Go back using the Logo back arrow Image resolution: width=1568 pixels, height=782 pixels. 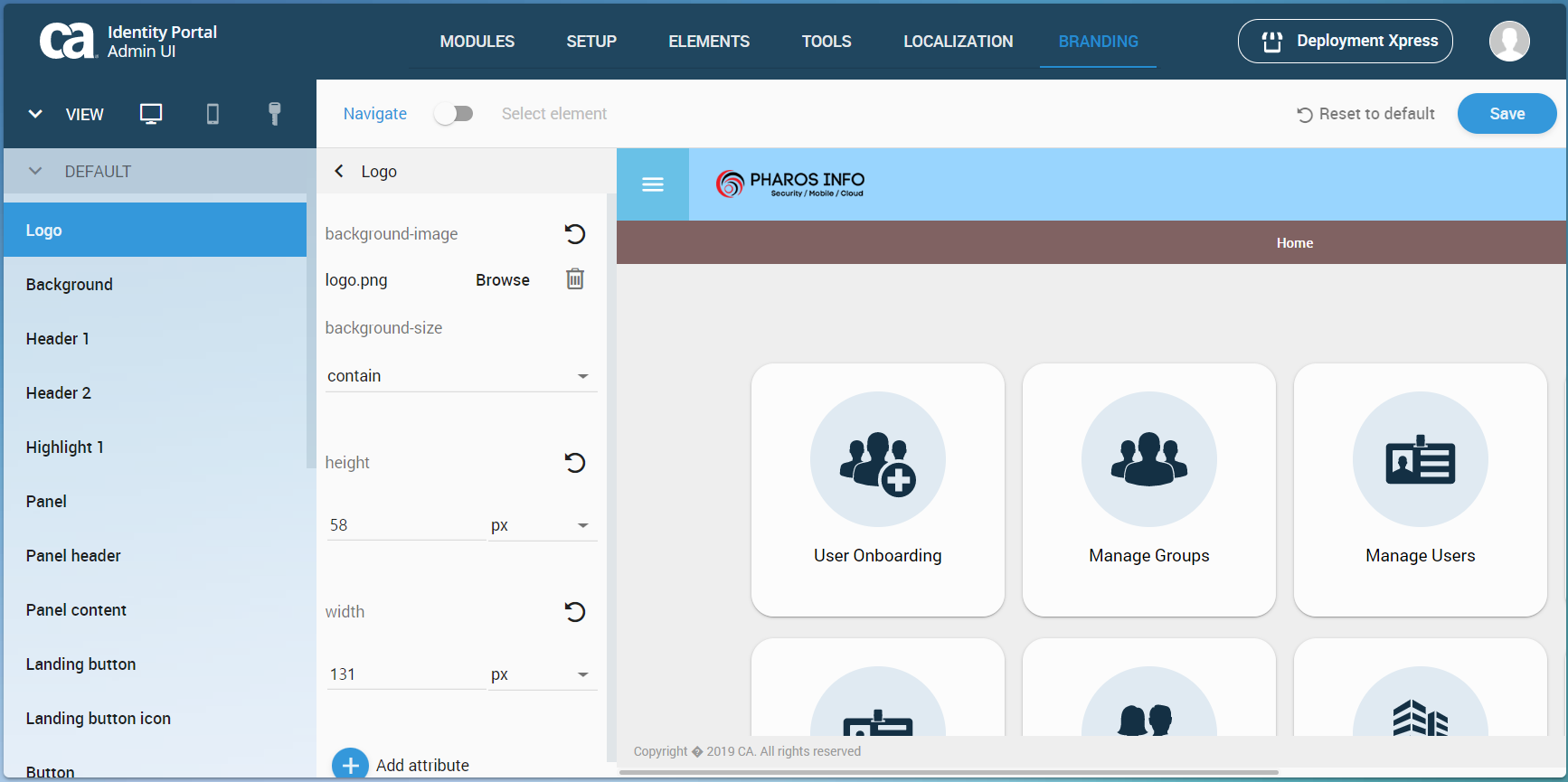click(x=339, y=171)
